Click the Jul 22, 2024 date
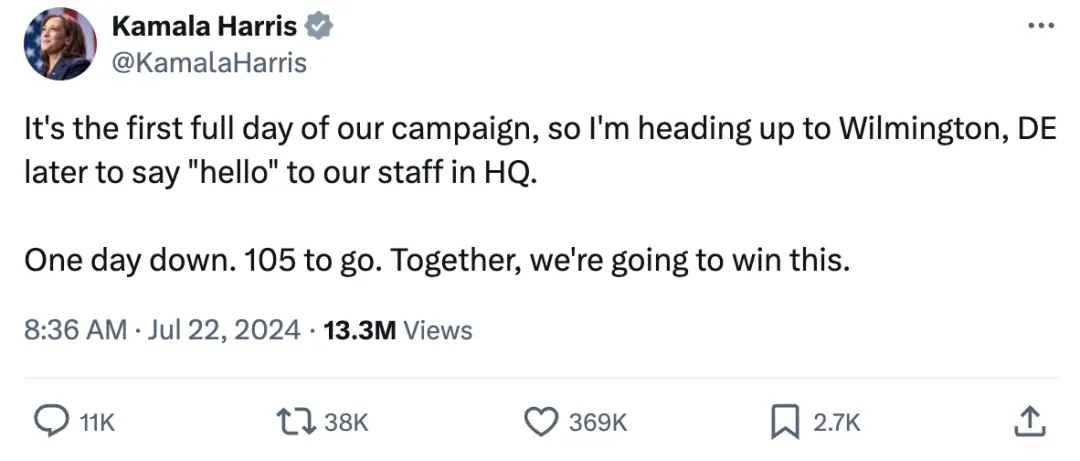This screenshot has height=461, width=1080. click(224, 330)
